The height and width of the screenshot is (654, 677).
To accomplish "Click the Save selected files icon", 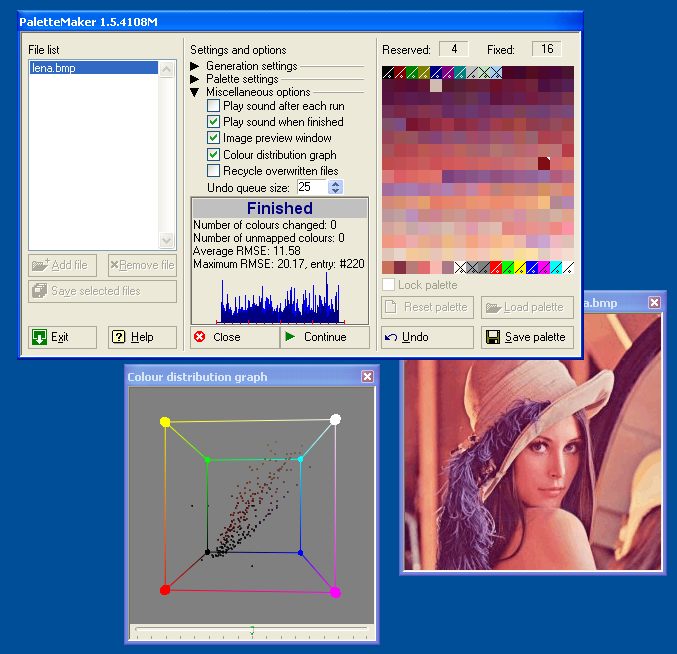I will tap(39, 291).
